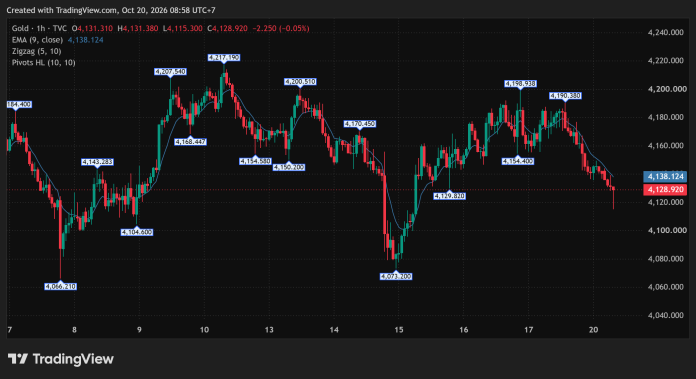Click the pivot high label 4,198.938

521,83
